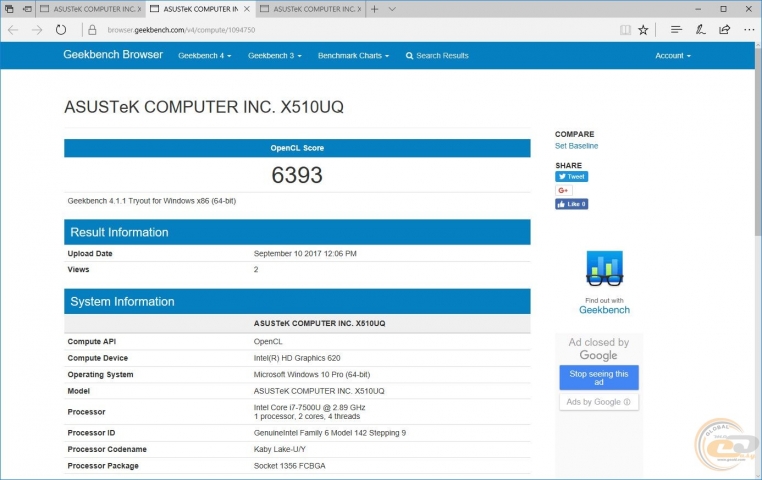The width and height of the screenshot is (762, 480).
Task: Click the Facebook Like button
Action: [x=572, y=204]
